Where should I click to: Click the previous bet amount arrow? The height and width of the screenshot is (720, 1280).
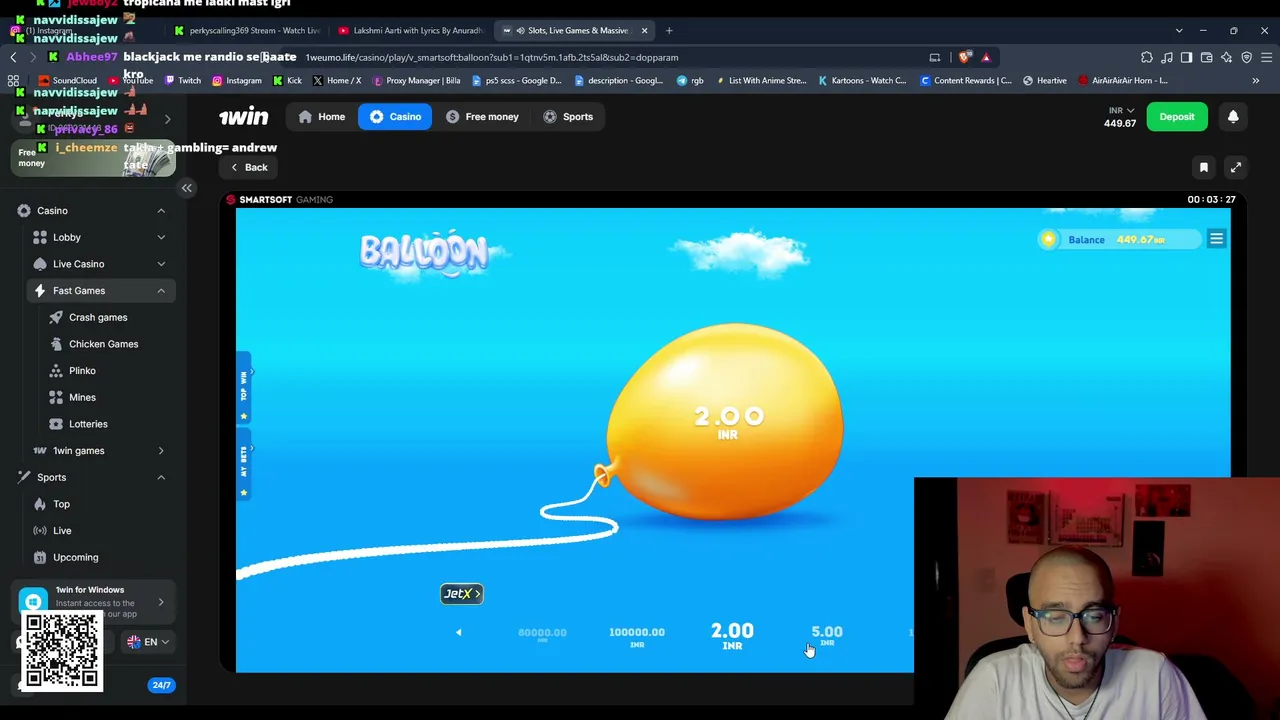(x=459, y=632)
